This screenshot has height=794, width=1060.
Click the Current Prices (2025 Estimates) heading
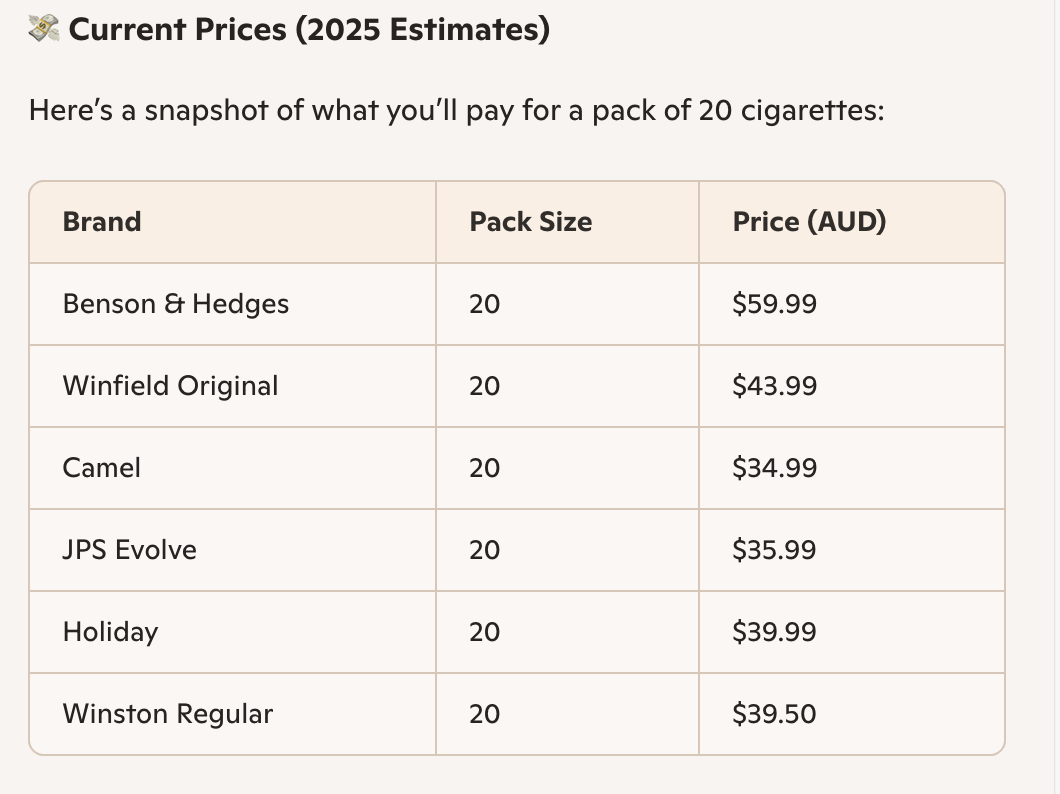coord(309,30)
